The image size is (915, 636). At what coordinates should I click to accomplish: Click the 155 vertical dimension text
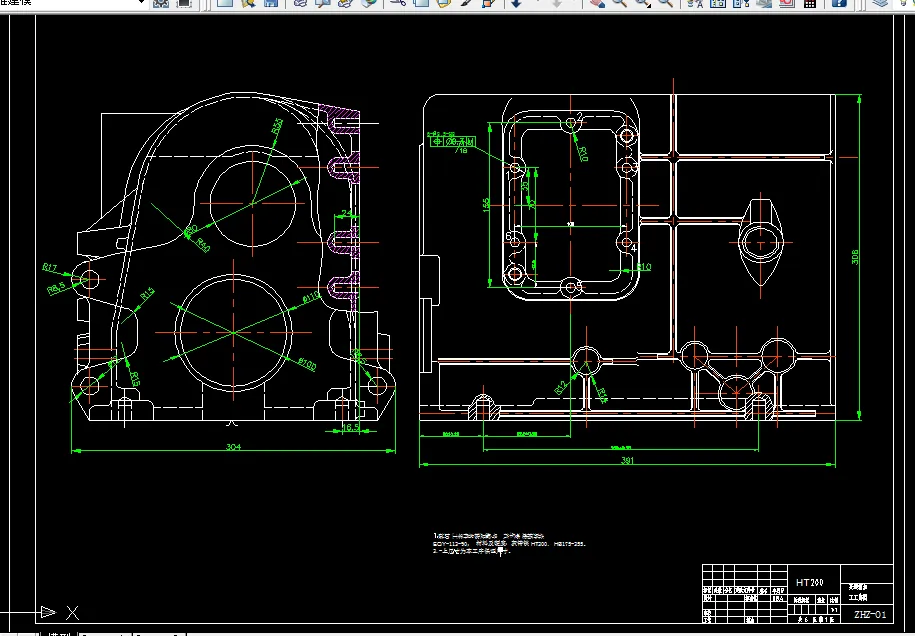(486, 205)
